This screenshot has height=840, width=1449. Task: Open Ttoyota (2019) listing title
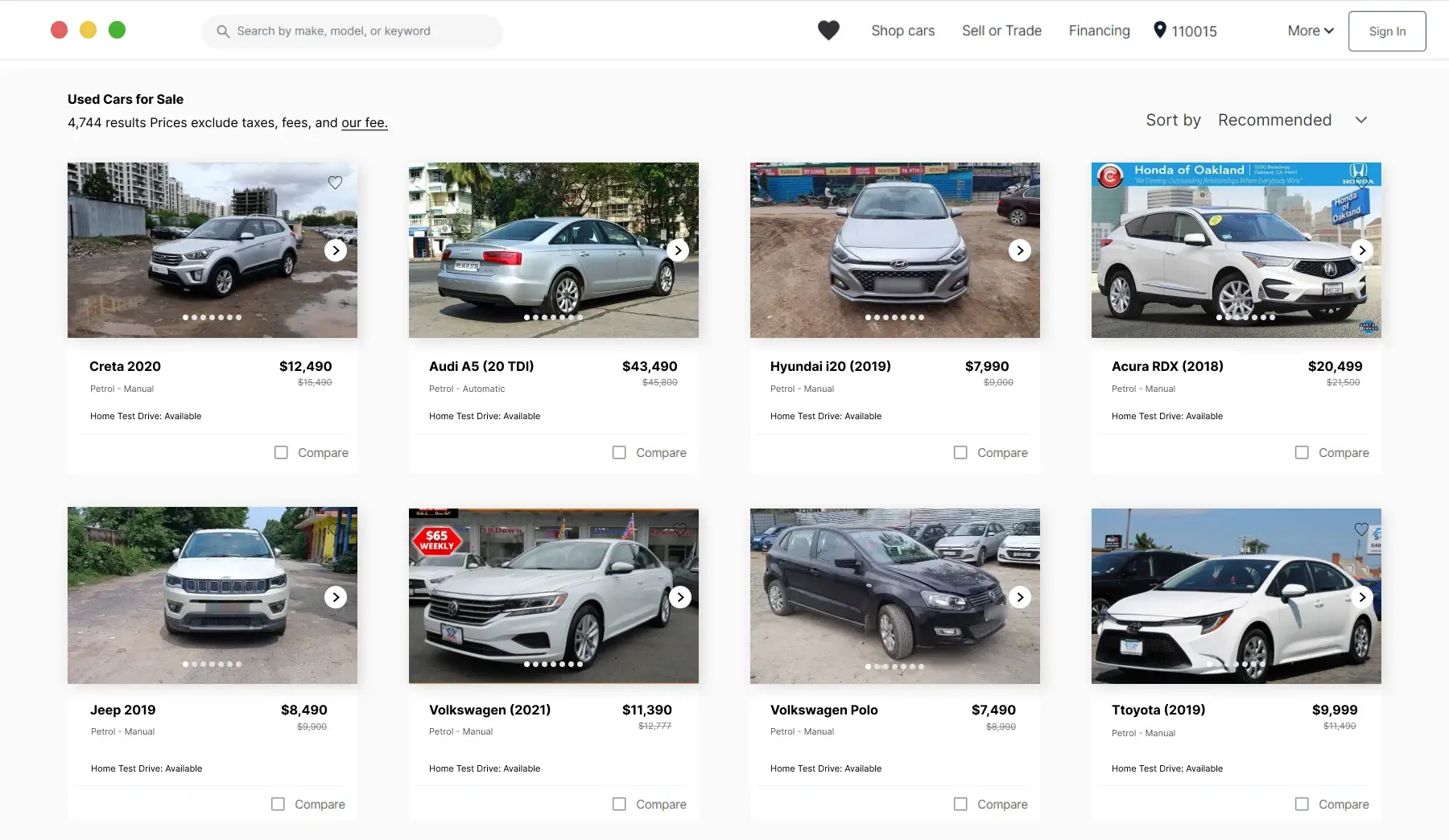click(x=1158, y=710)
